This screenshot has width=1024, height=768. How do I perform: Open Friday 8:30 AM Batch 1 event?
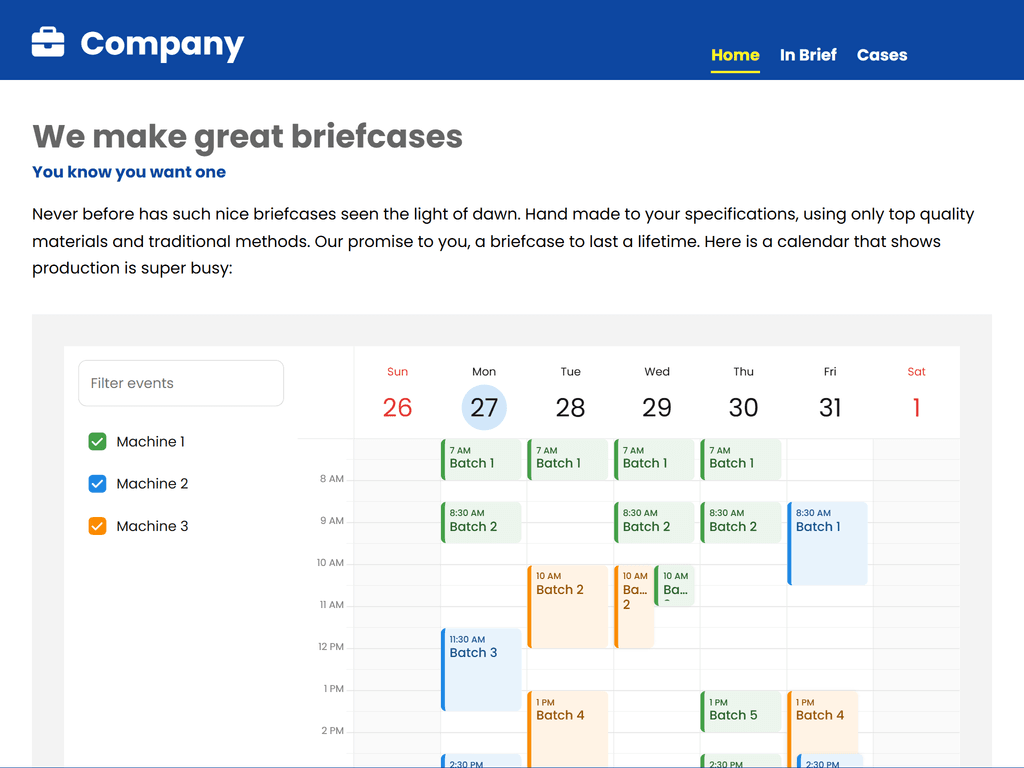[x=828, y=543]
